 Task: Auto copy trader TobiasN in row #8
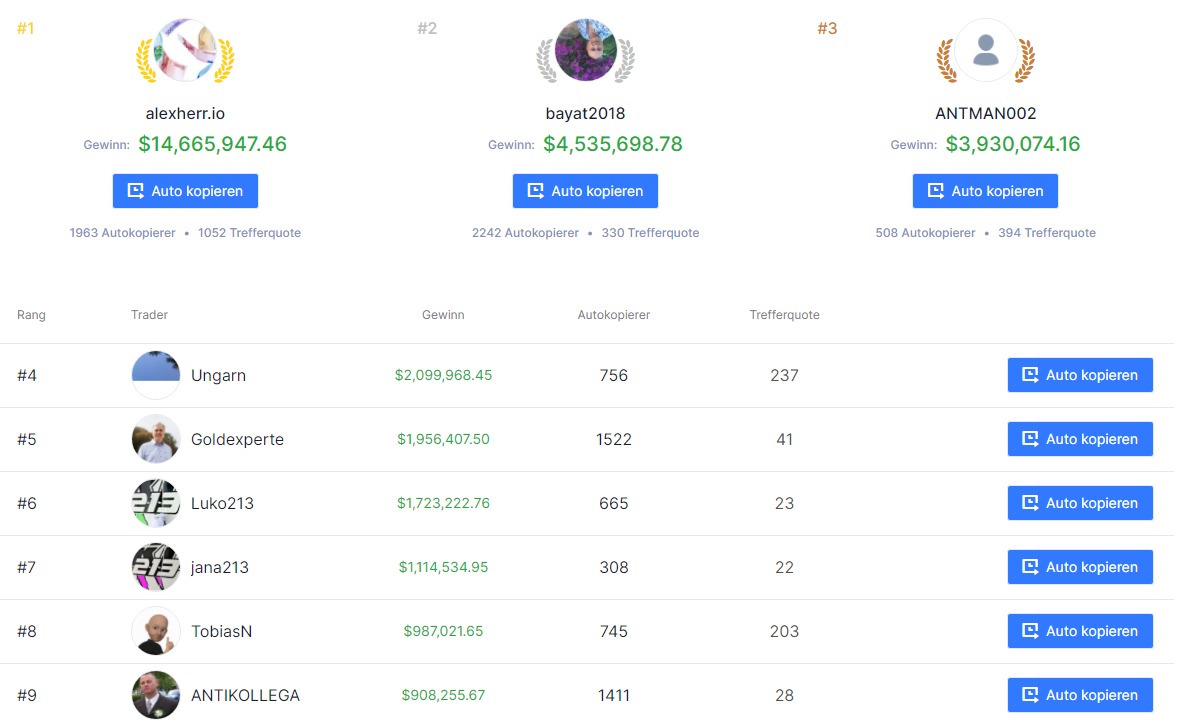[x=1080, y=631]
